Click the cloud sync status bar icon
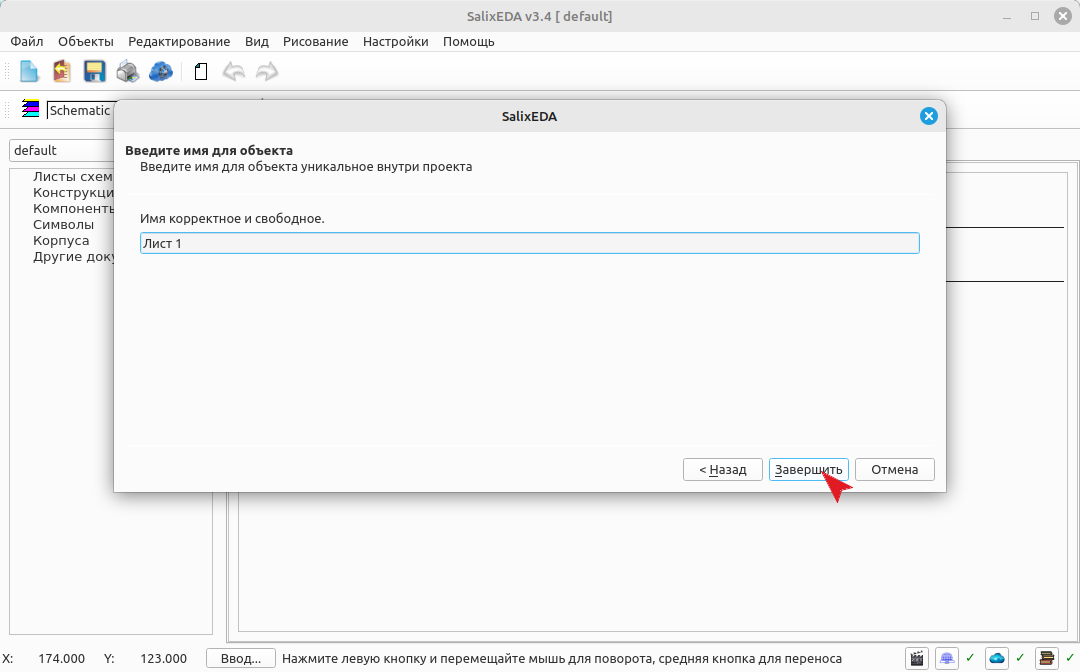1080x672 pixels. pyautogui.click(x=997, y=658)
